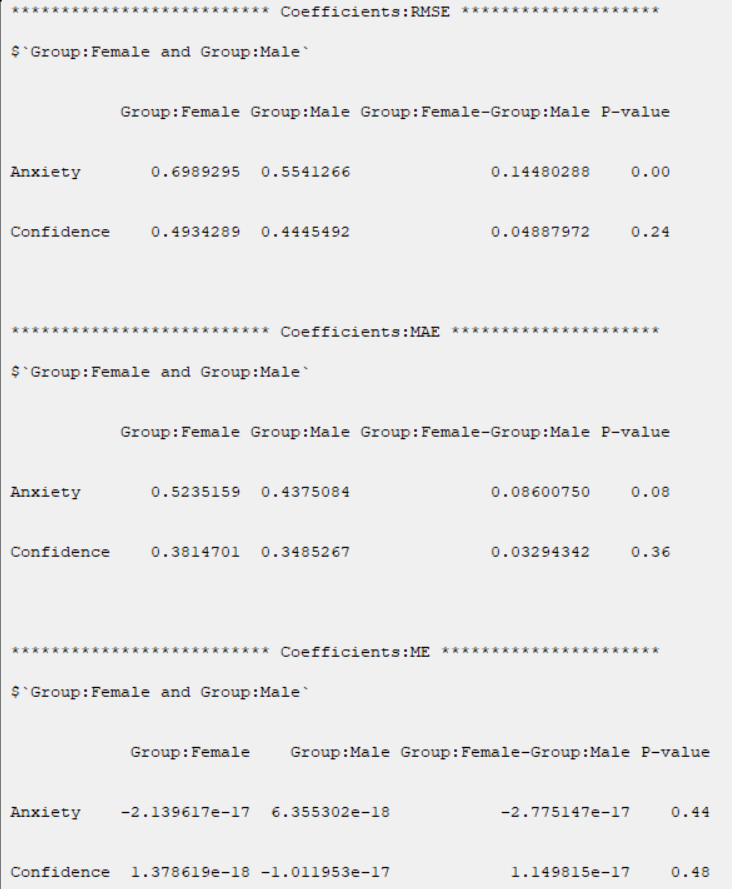
Task: Click the value 0.4934289 in RMSE table
Action: (195, 232)
